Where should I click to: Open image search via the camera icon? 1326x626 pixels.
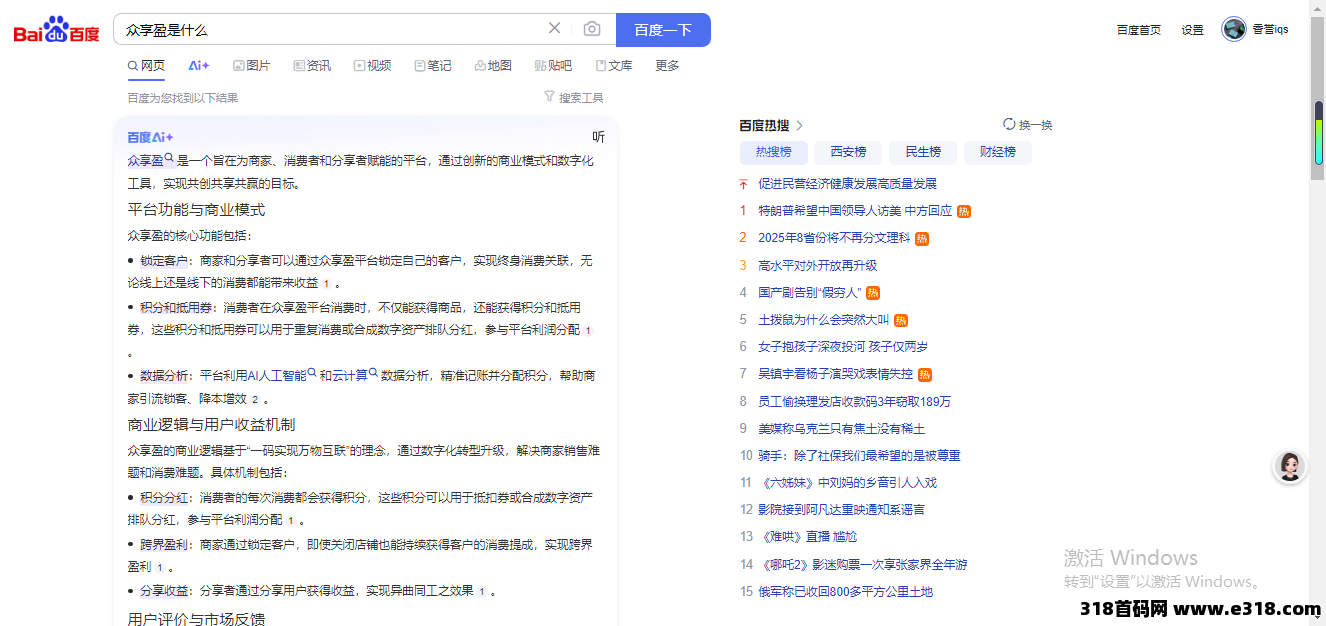point(592,29)
